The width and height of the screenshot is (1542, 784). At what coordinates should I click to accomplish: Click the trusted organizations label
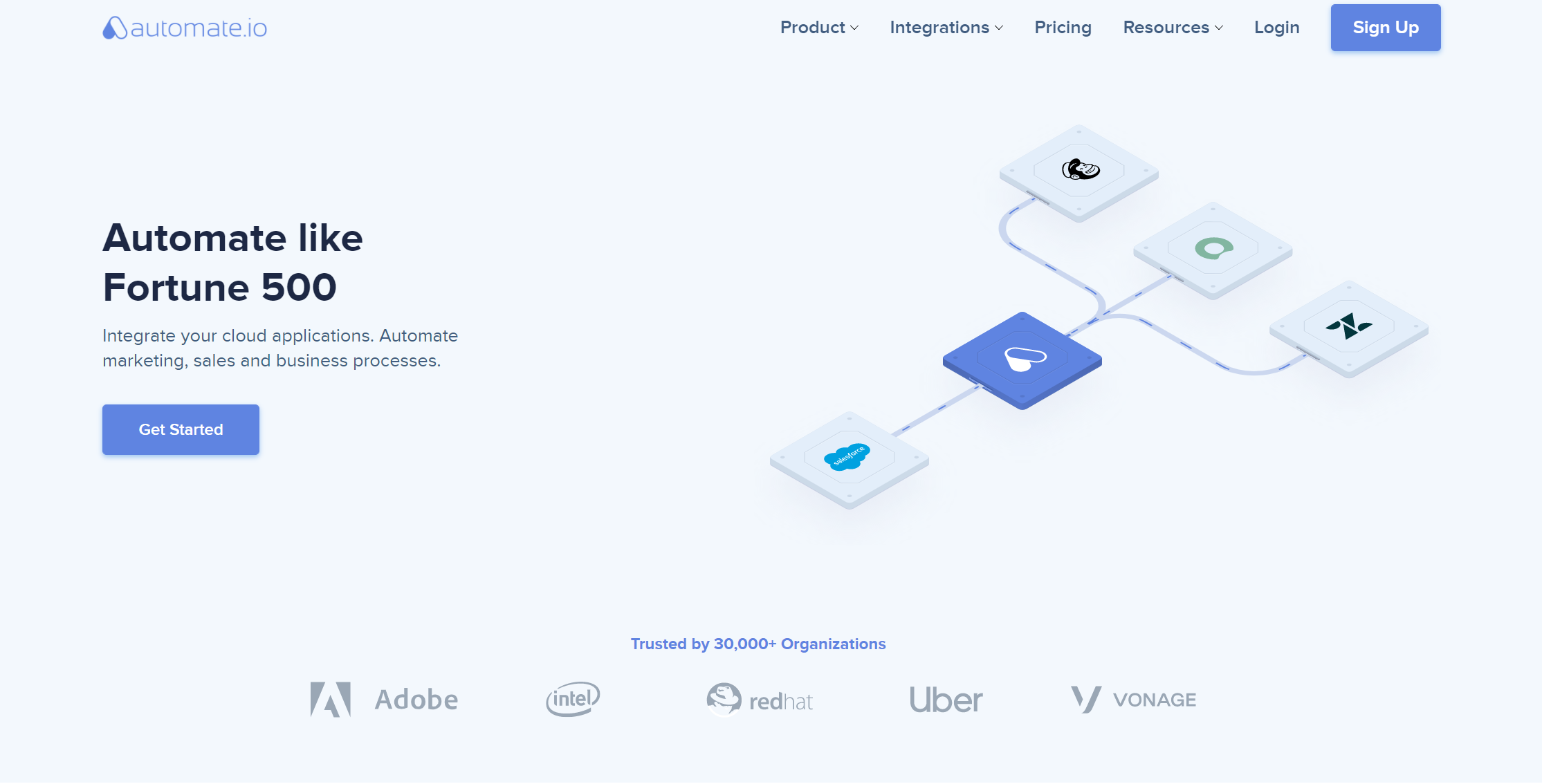tap(758, 643)
